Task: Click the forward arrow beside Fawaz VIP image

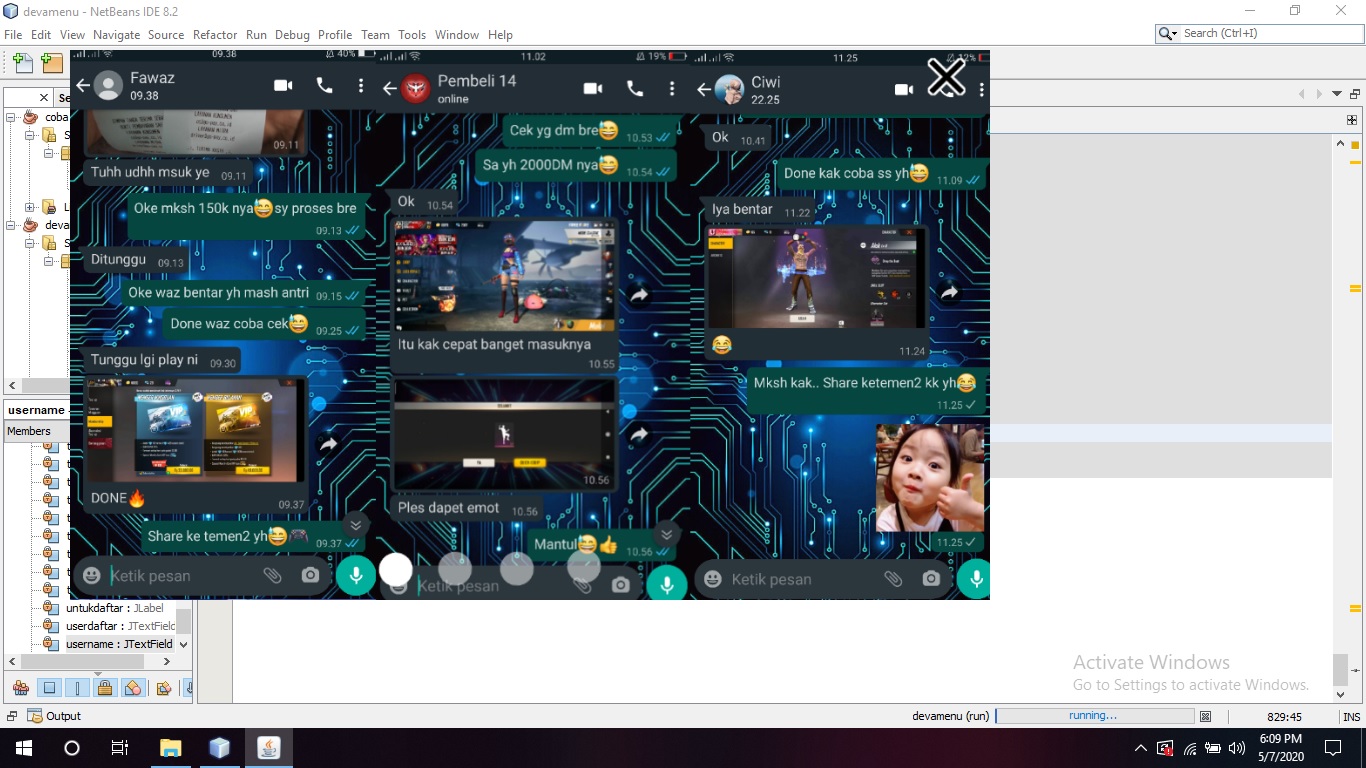Action: [x=327, y=444]
